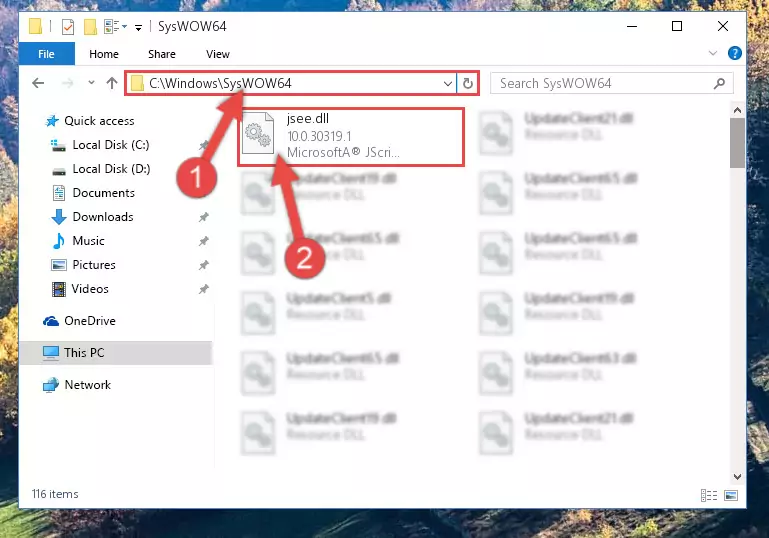This screenshot has width=769, height=538.
Task: Open the File menu
Action: click(47, 54)
